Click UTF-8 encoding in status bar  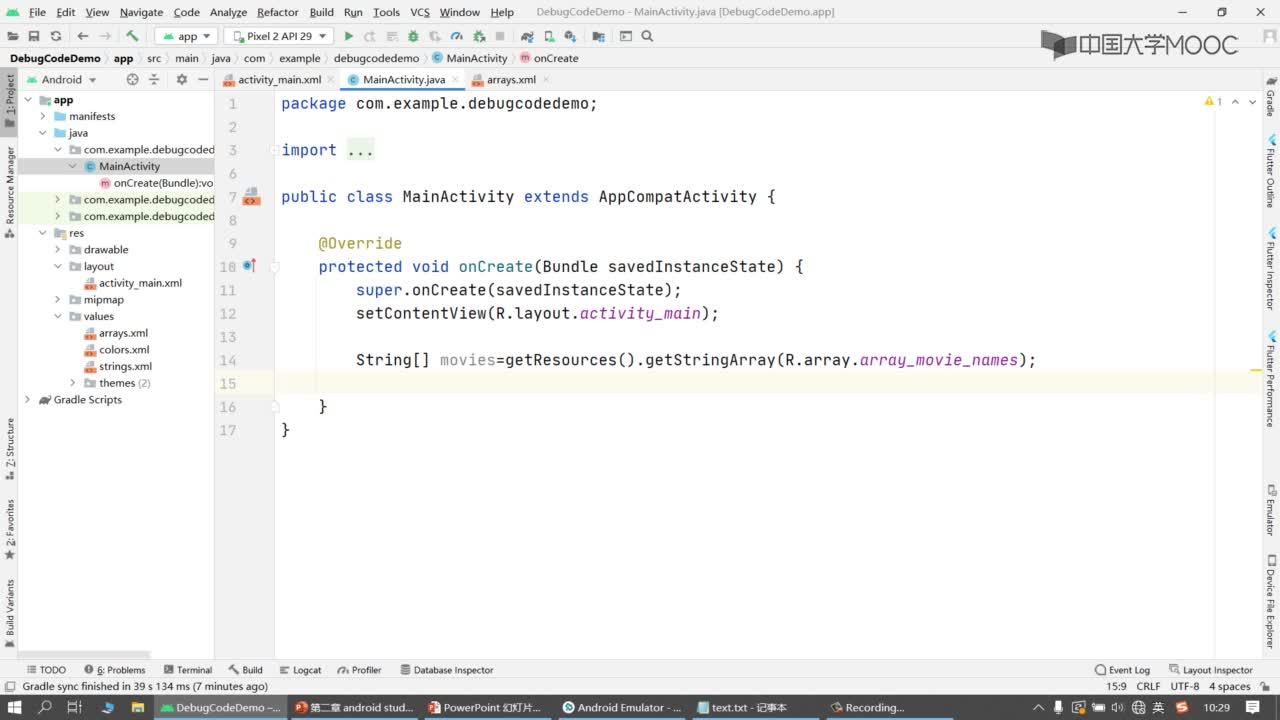[1185, 686]
